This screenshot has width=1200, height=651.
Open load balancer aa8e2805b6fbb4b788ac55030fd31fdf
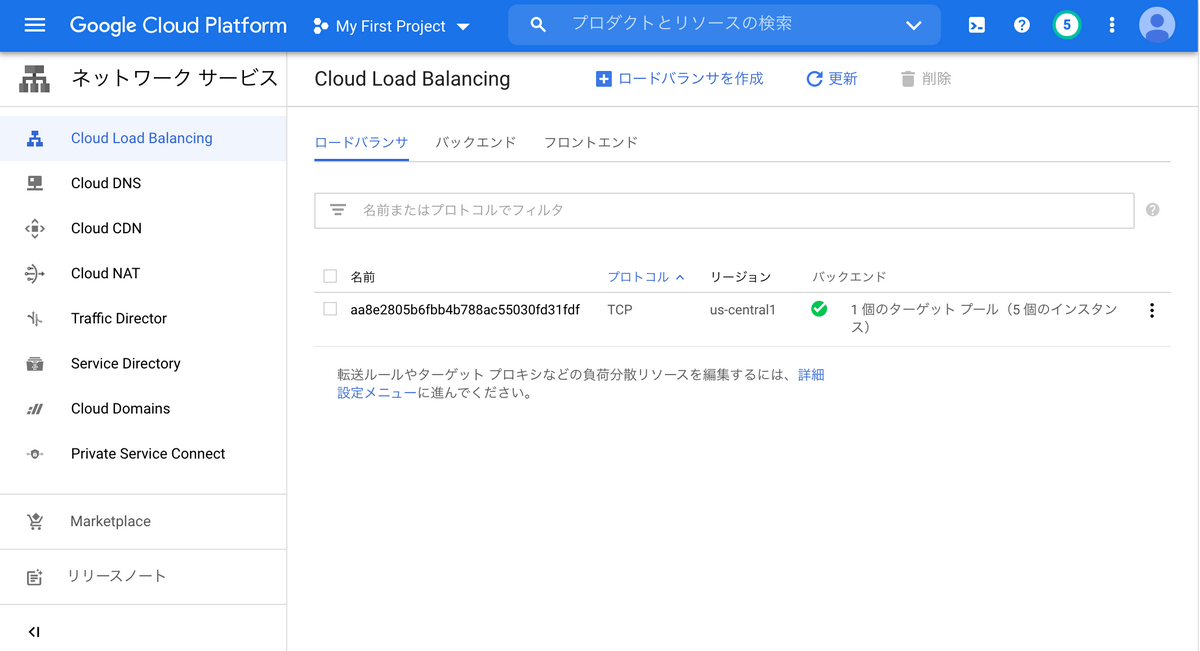click(x=465, y=310)
